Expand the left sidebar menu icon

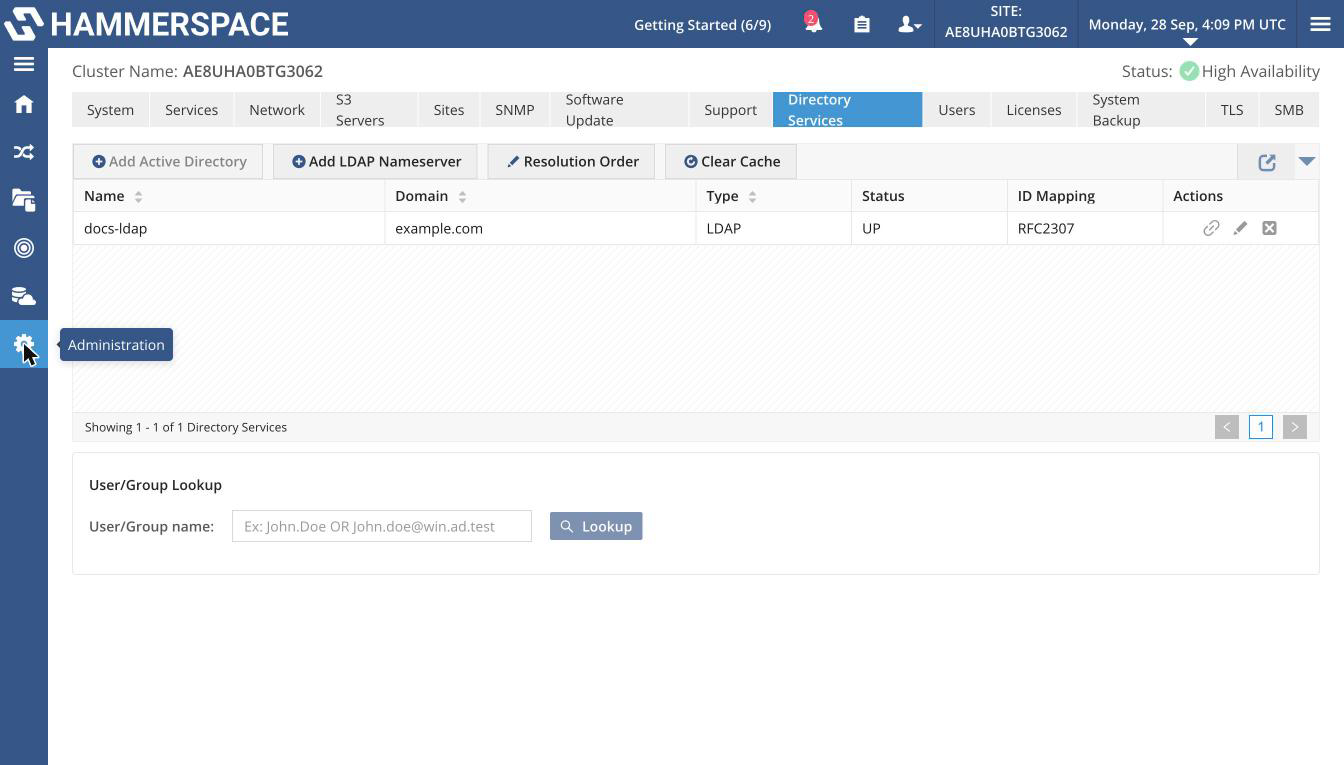24,64
